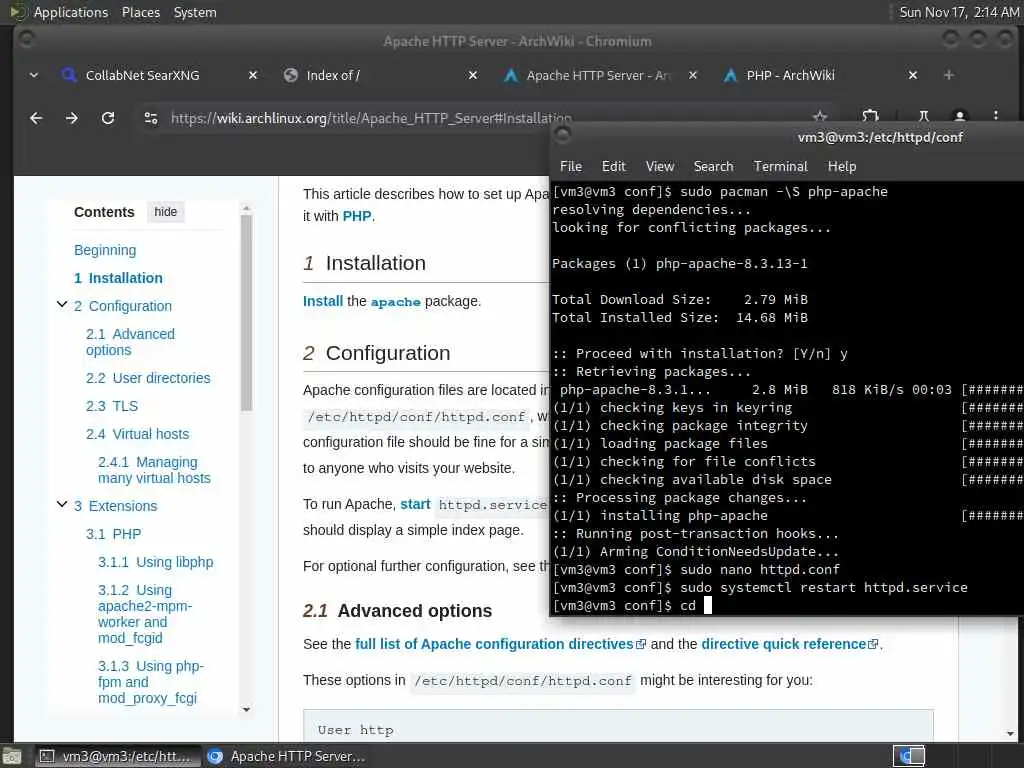Screen dimensions: 1024x768
Task: Click the contents sidebar scrollbar thumb
Action: coord(246,313)
